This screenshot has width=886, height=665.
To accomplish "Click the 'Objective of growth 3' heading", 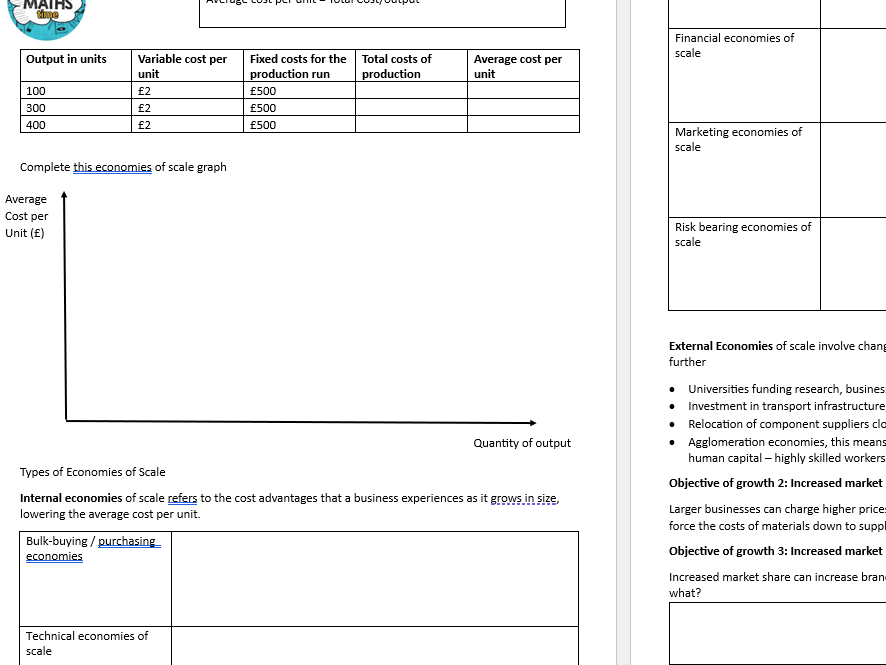I will pyautogui.click(x=776, y=551).
